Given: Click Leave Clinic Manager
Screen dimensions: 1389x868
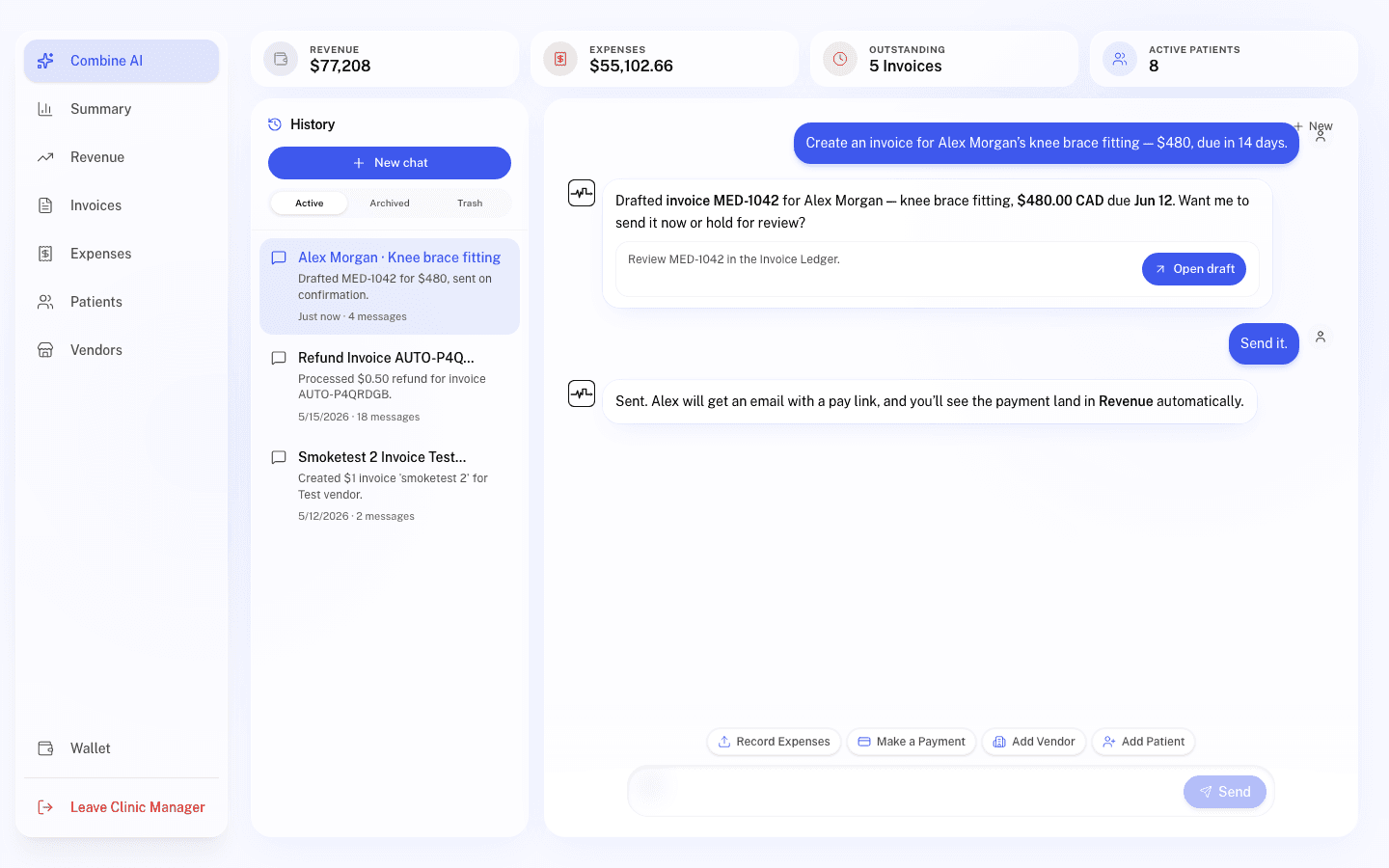Looking at the screenshot, I should pyautogui.click(x=122, y=807).
